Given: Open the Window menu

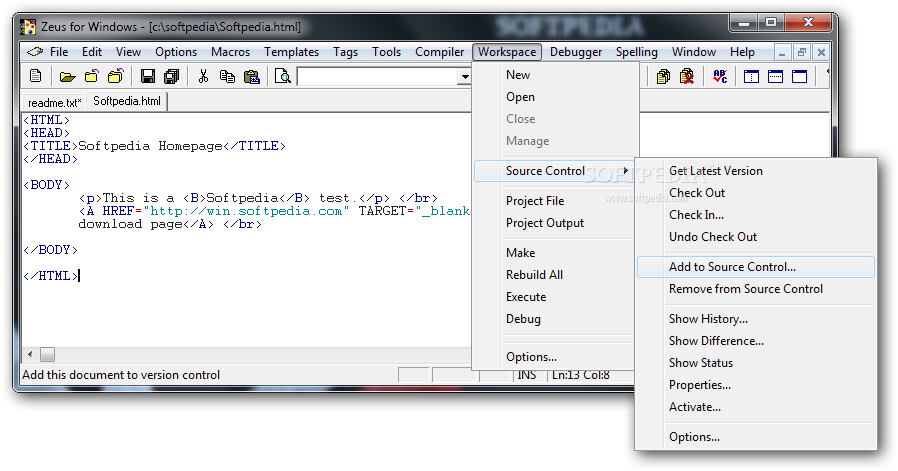Looking at the screenshot, I should point(694,52).
